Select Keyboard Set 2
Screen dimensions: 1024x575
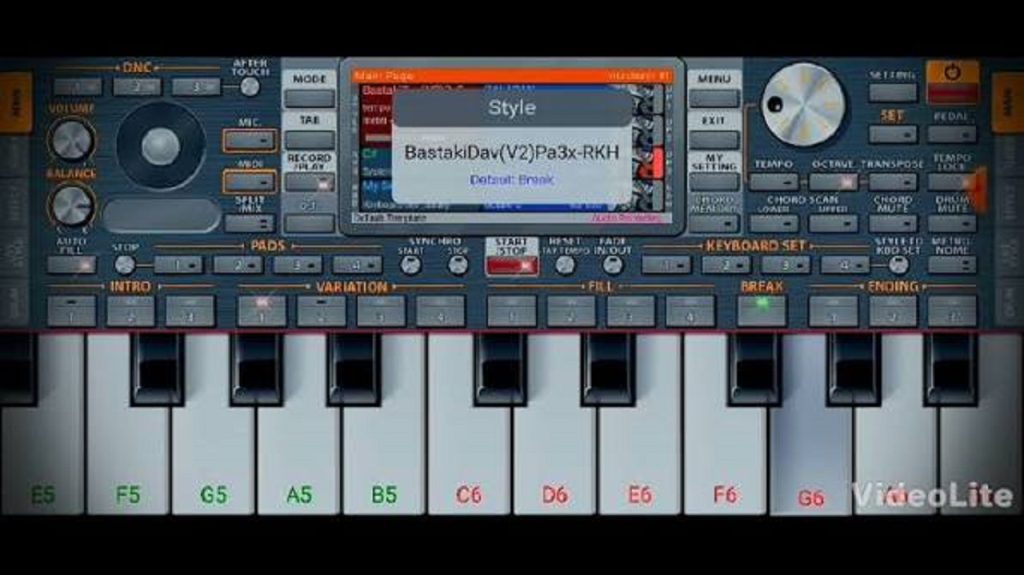tap(726, 265)
